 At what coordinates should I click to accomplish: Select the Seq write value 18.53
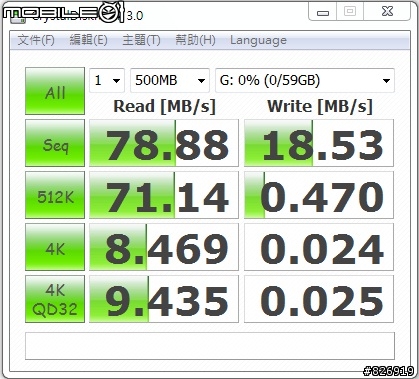pyautogui.click(x=319, y=143)
